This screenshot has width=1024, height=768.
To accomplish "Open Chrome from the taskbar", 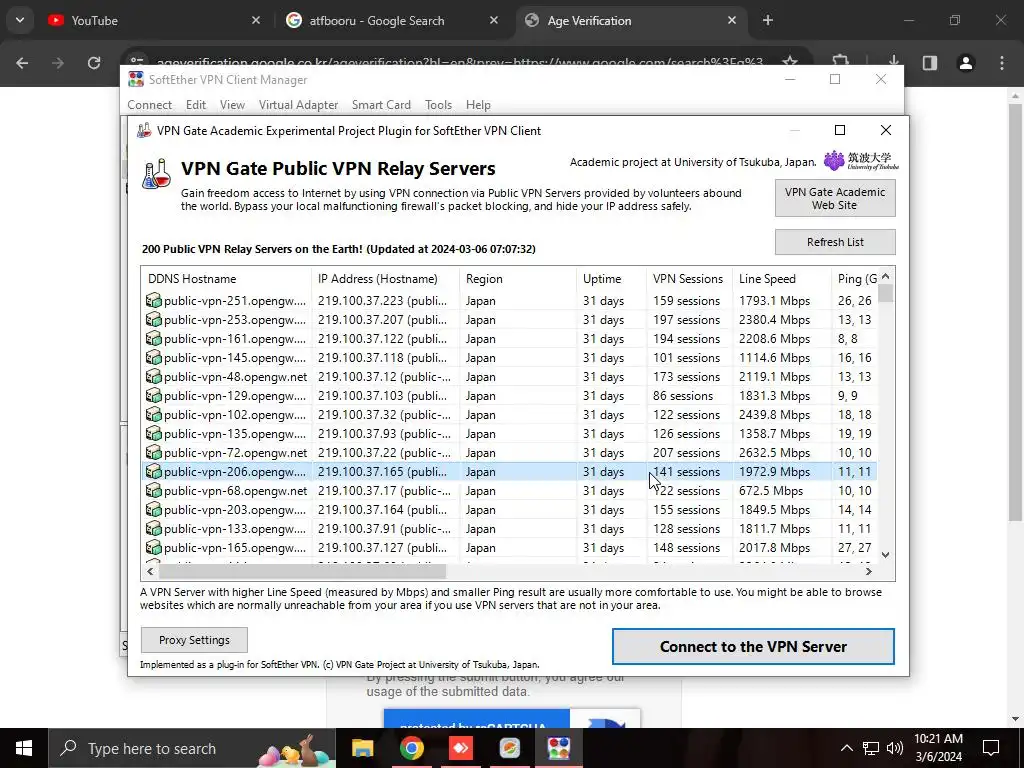I will point(411,748).
